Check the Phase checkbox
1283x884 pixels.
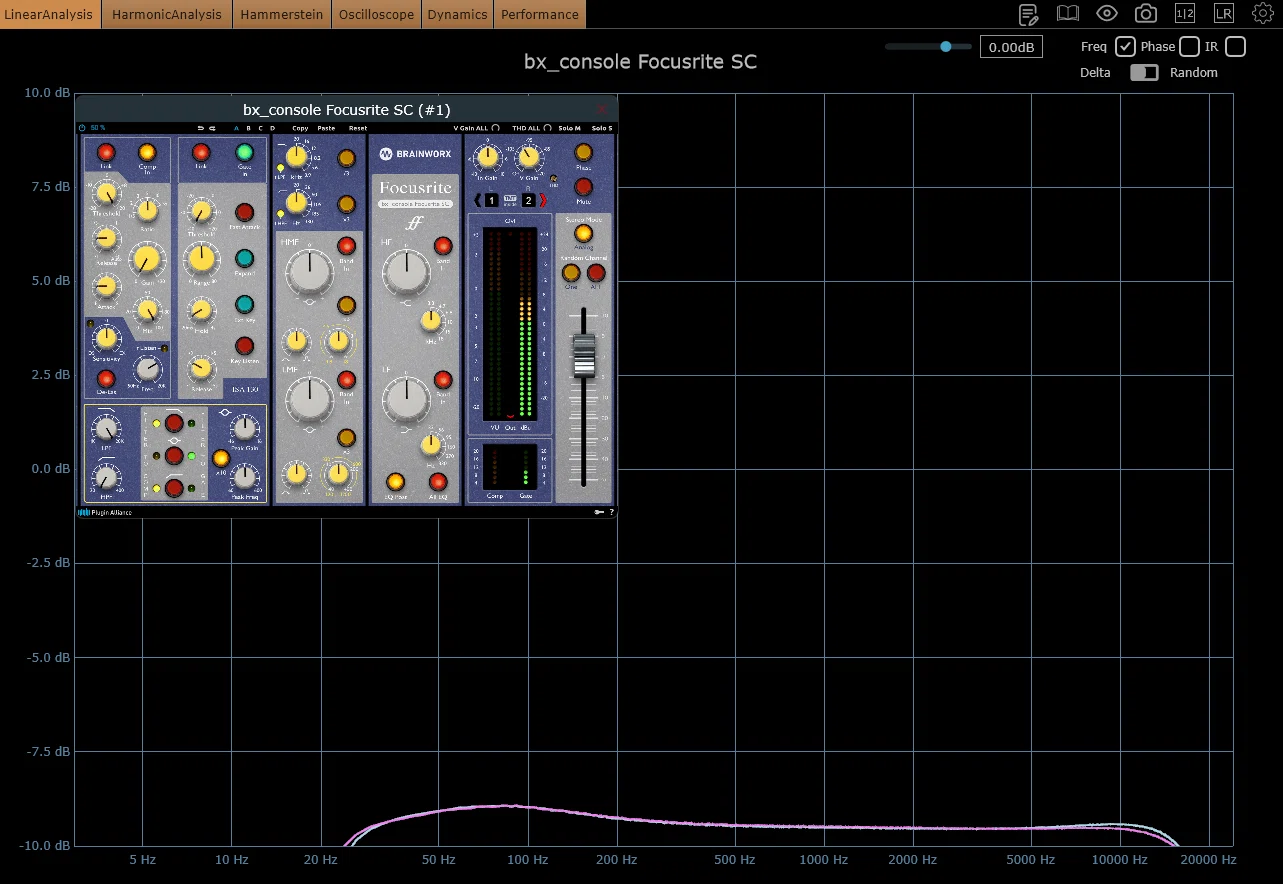[1189, 46]
